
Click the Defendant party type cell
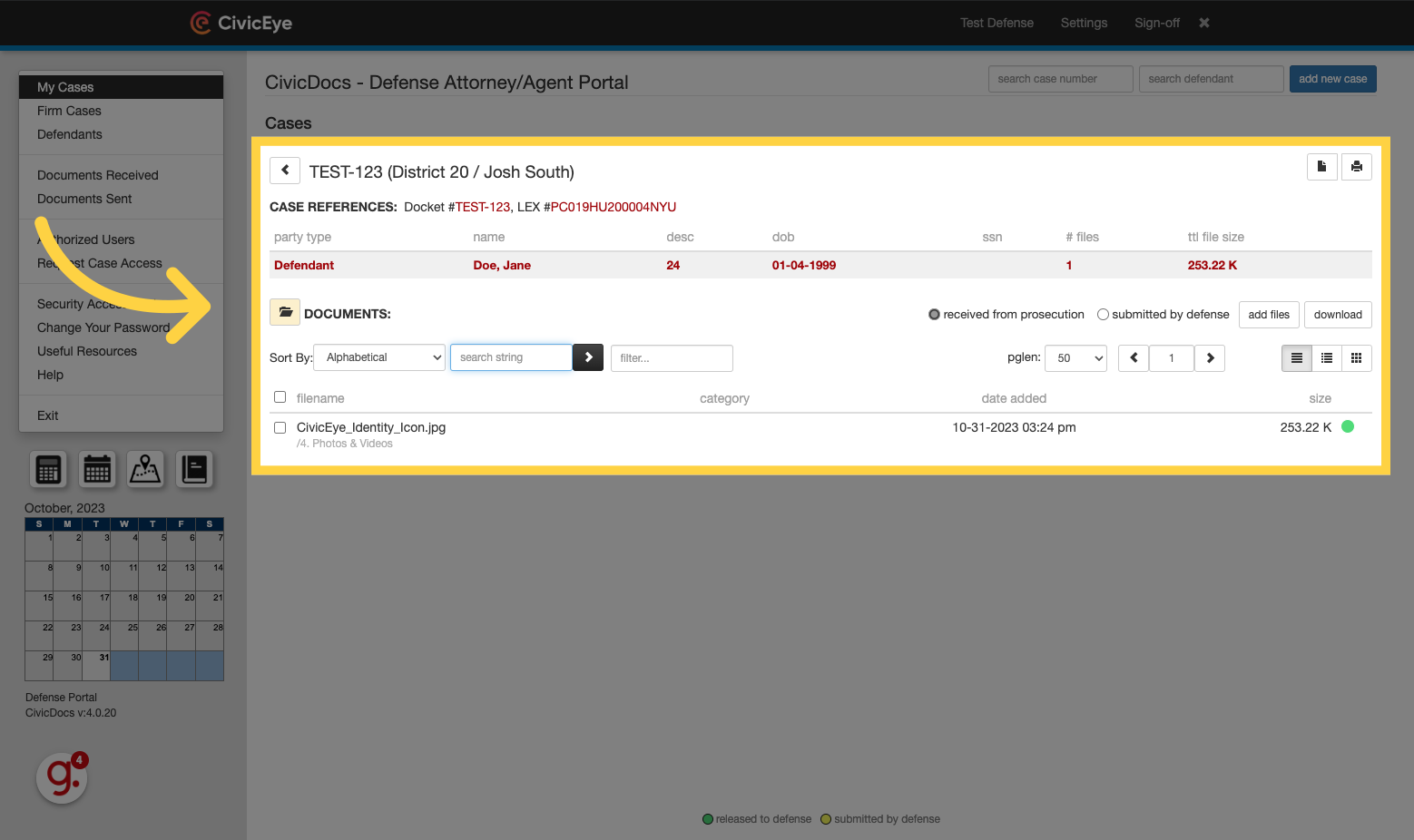coord(304,265)
